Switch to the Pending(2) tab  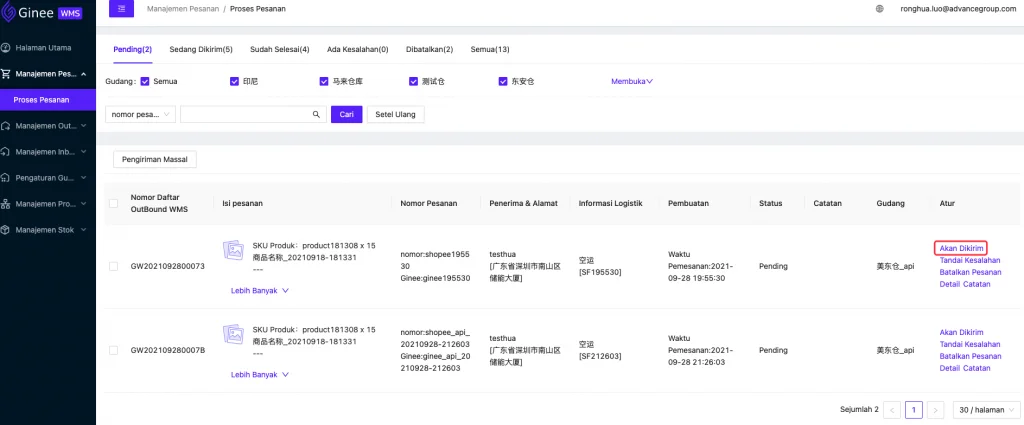coord(133,50)
